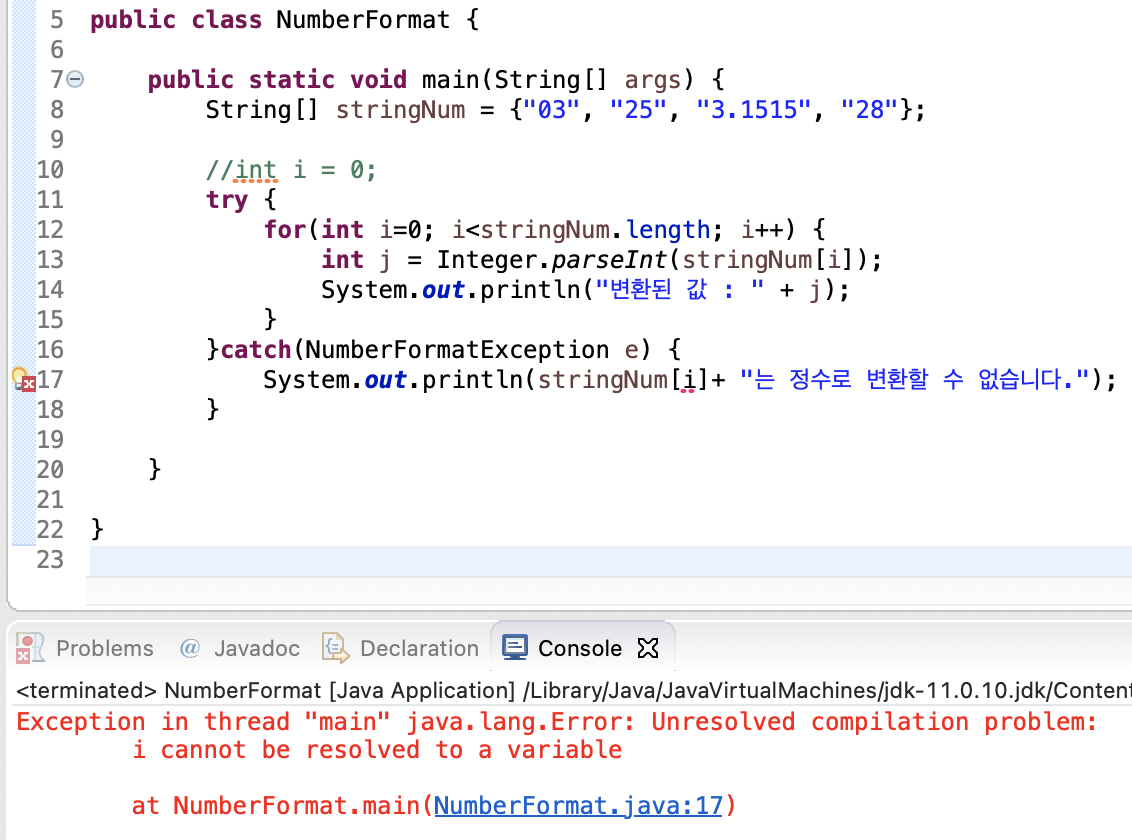Click the Declaration tab icon
Viewport: 1132px width, 840px height.
tap(336, 648)
